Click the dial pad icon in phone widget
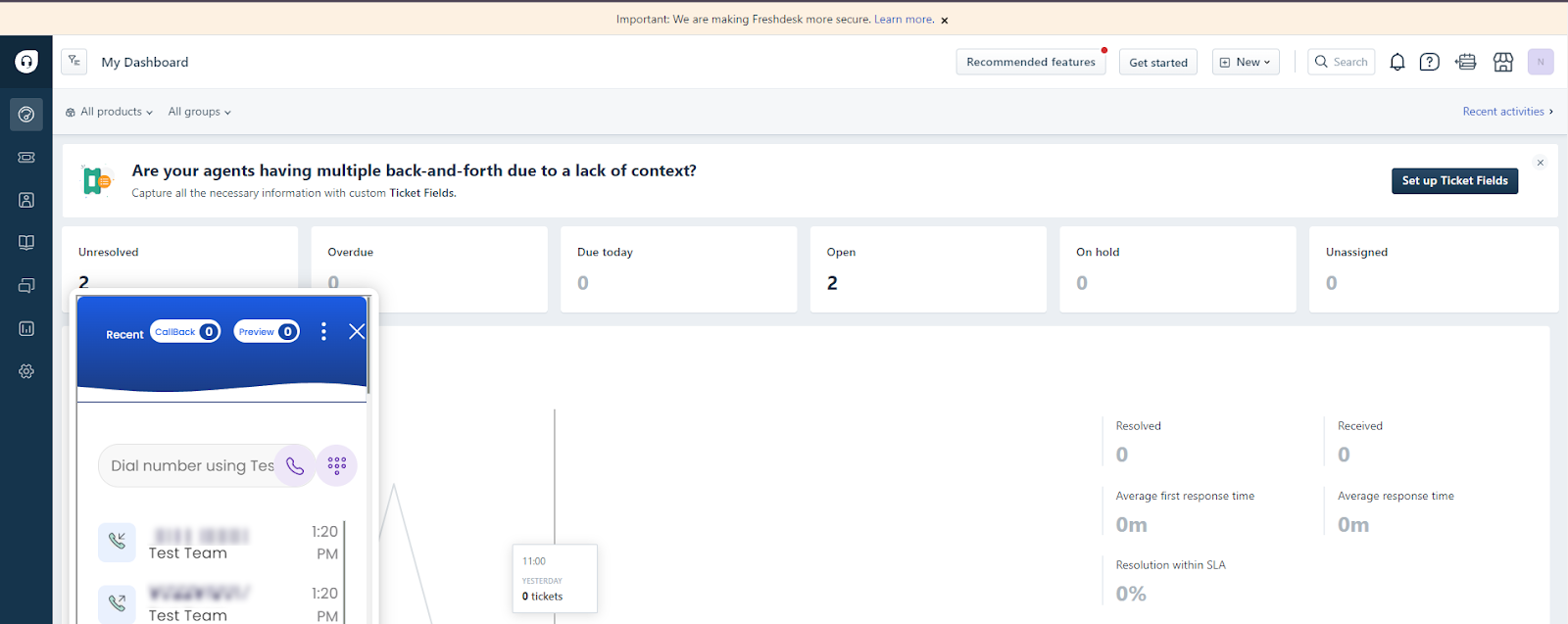 [x=337, y=465]
